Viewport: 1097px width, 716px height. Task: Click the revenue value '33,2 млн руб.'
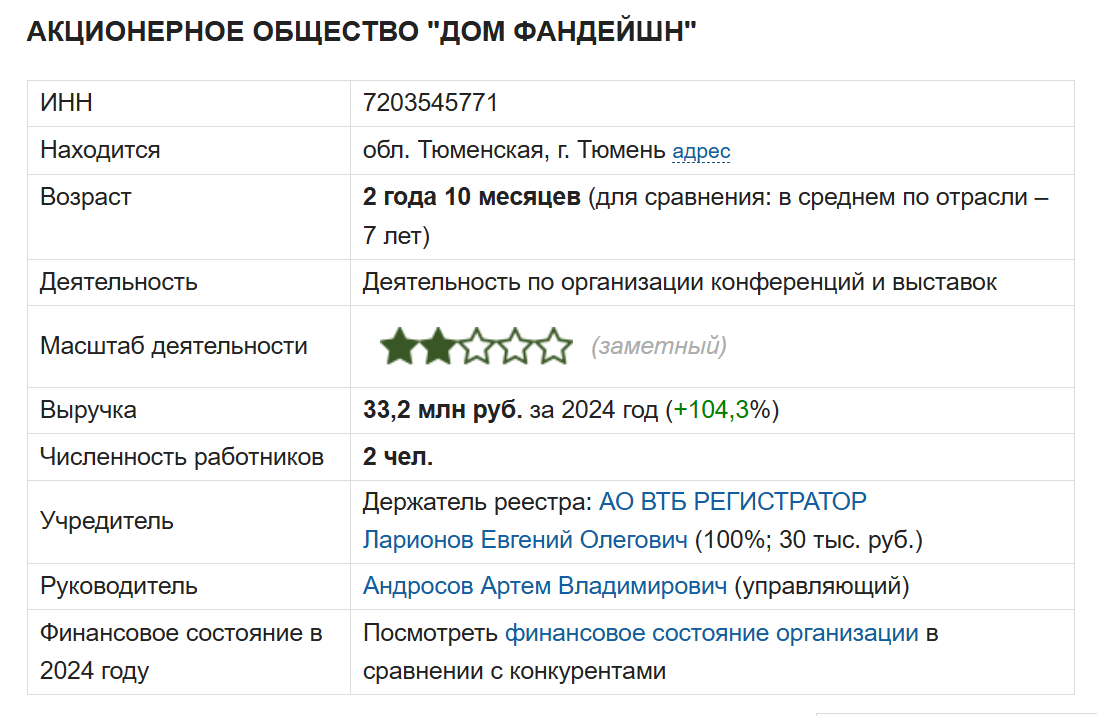(x=442, y=410)
